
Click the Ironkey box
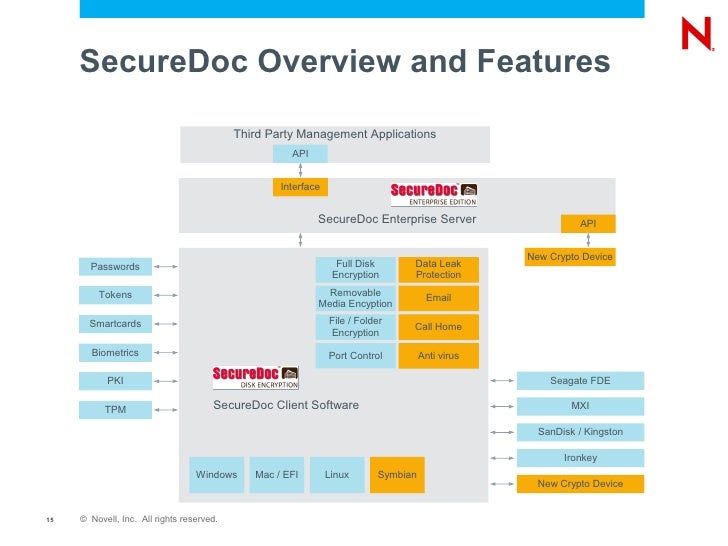click(580, 458)
